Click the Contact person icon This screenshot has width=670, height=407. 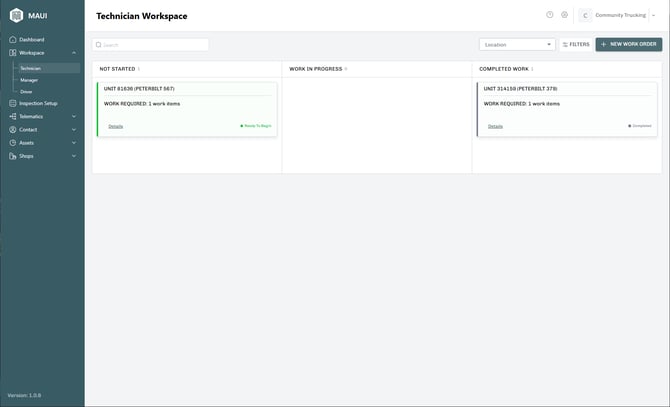(x=12, y=129)
